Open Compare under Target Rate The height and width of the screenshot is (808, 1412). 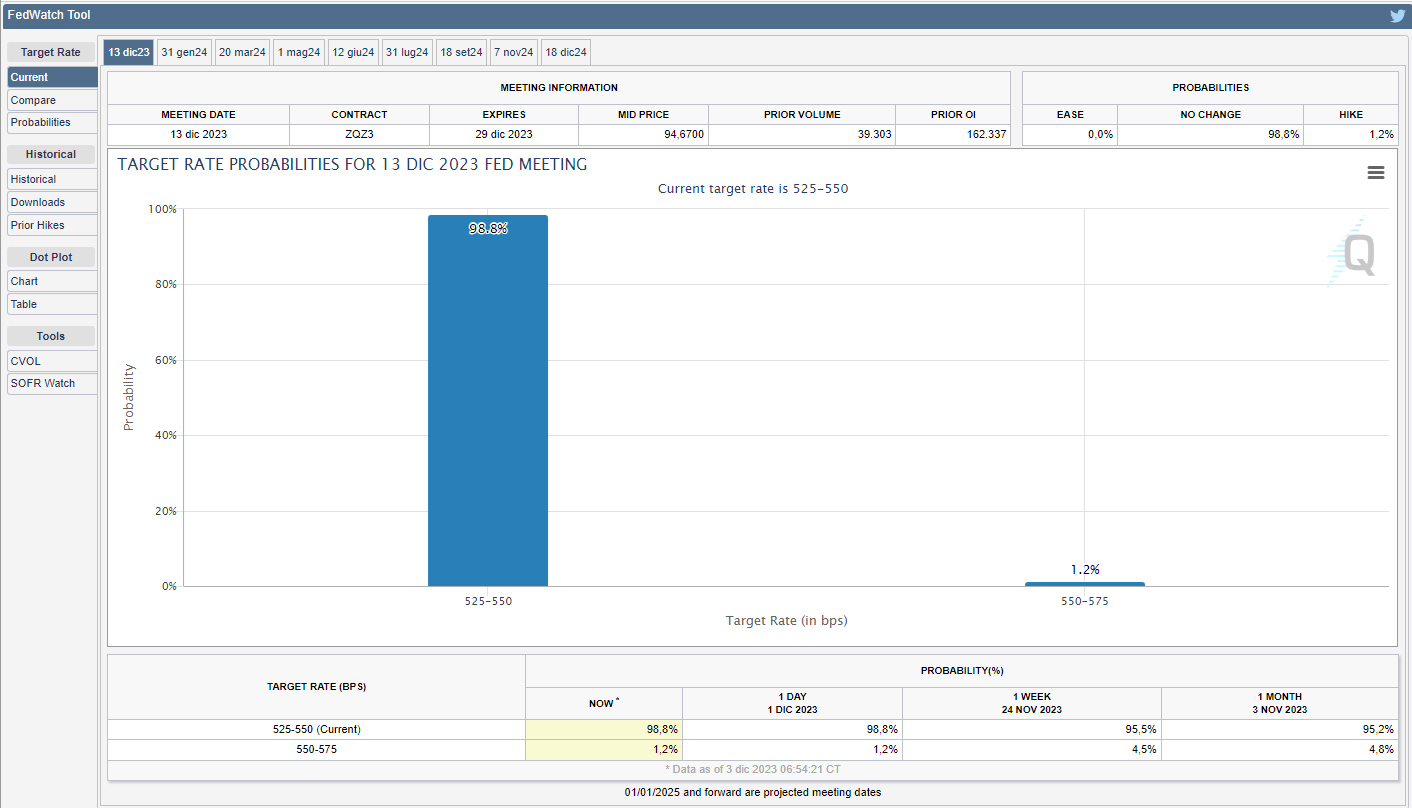click(x=52, y=100)
